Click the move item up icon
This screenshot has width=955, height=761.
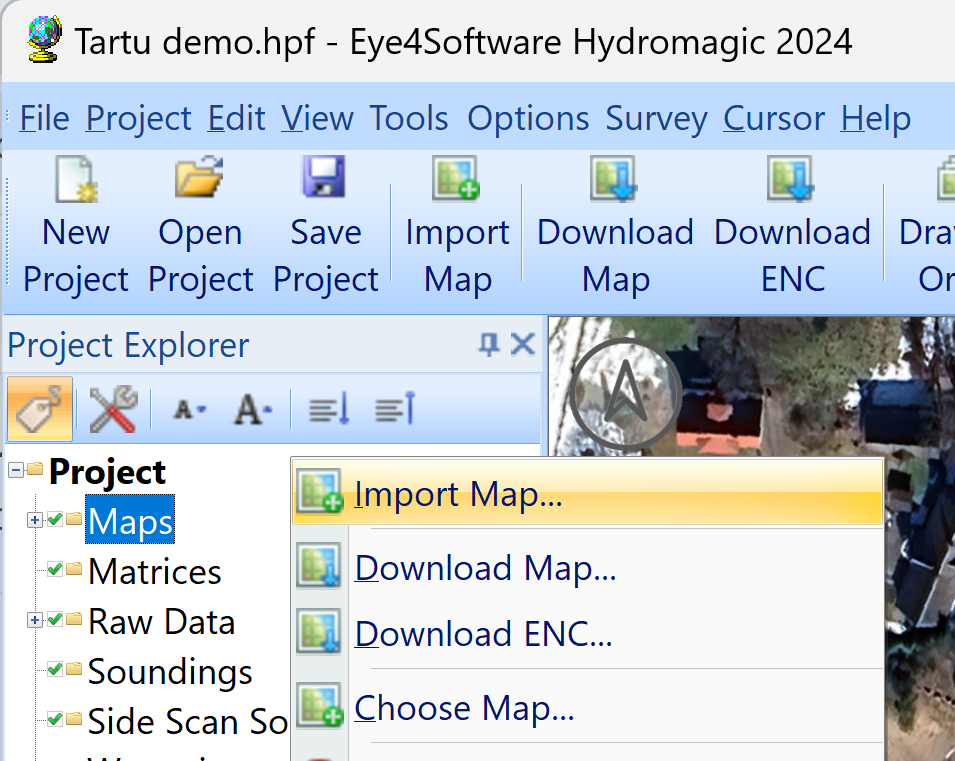pyautogui.click(x=395, y=408)
